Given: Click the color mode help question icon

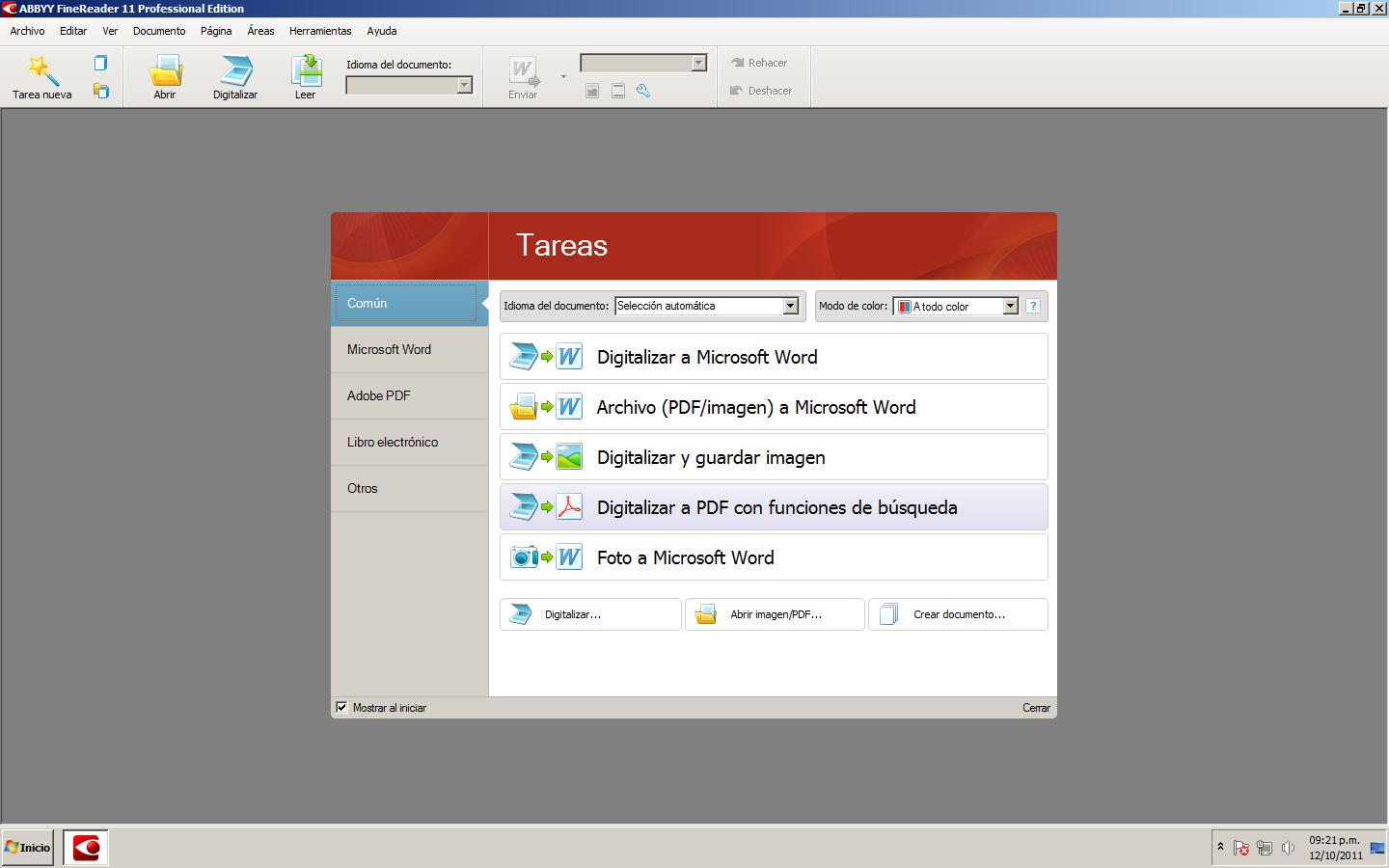Looking at the screenshot, I should pyautogui.click(x=1033, y=306).
